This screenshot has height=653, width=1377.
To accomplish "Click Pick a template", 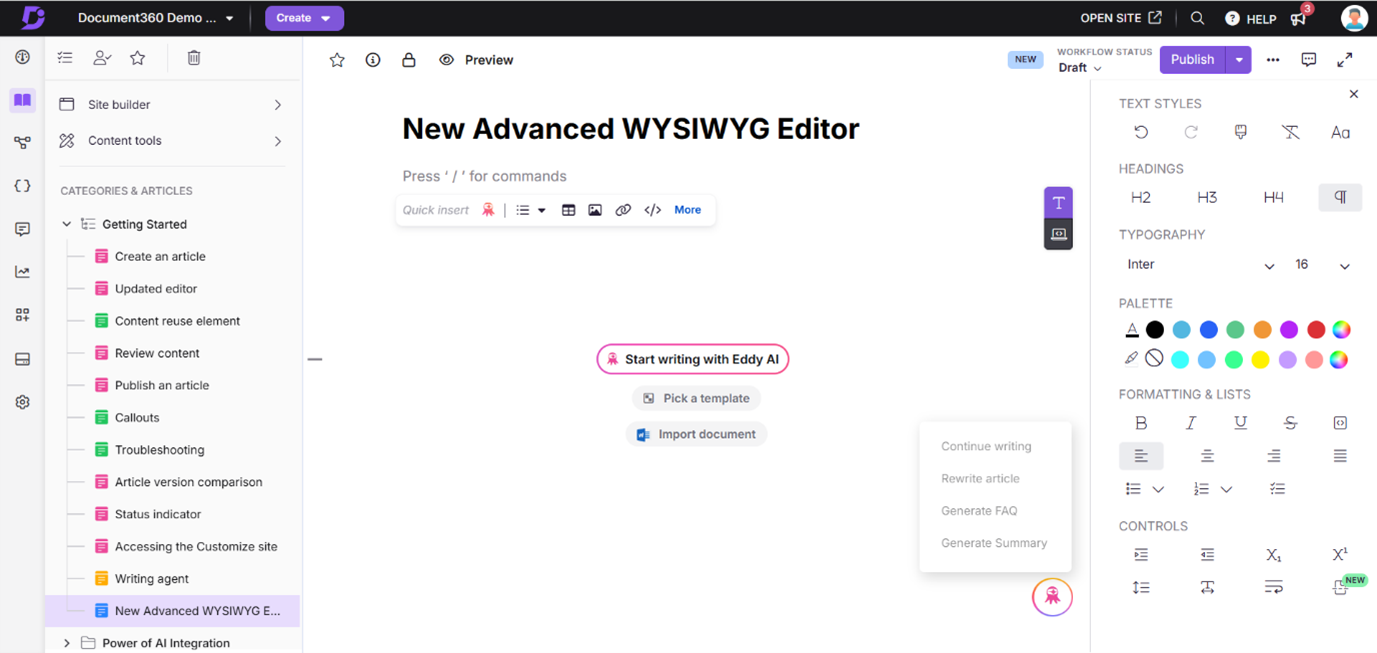I will 696,398.
